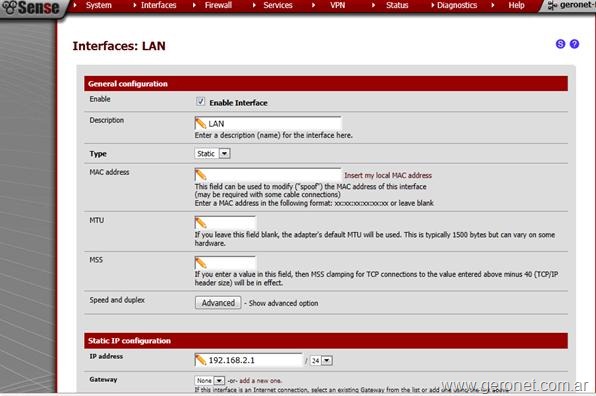
Task: Open the Services menu
Action: [278, 5]
